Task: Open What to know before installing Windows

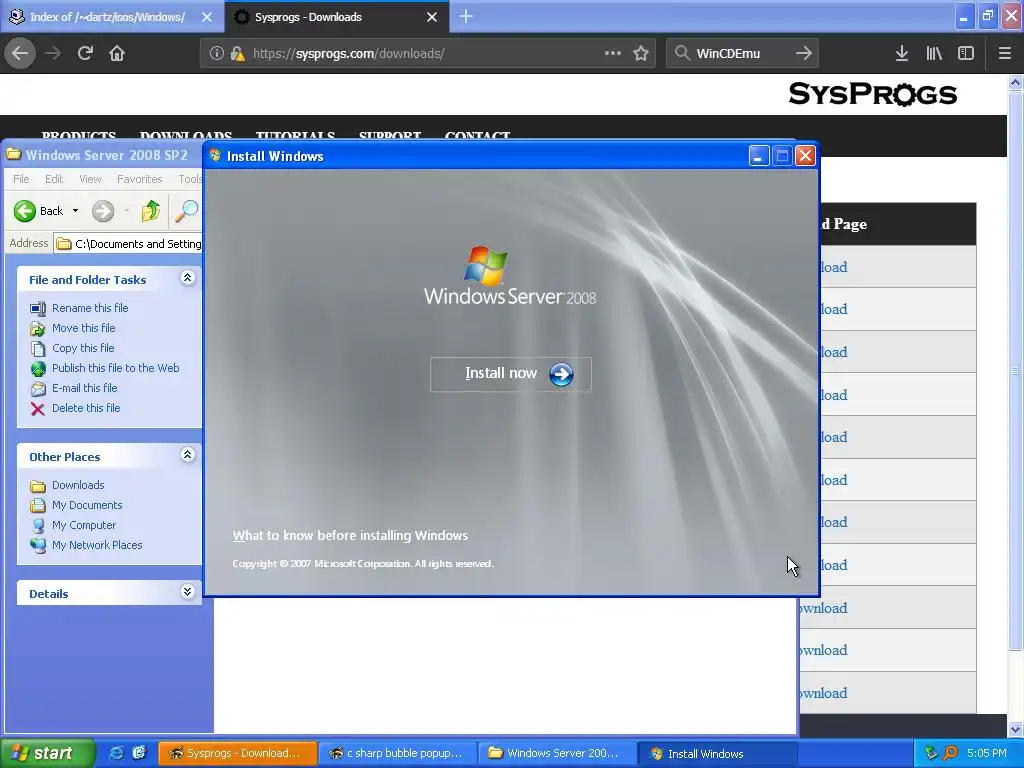Action: tap(350, 536)
